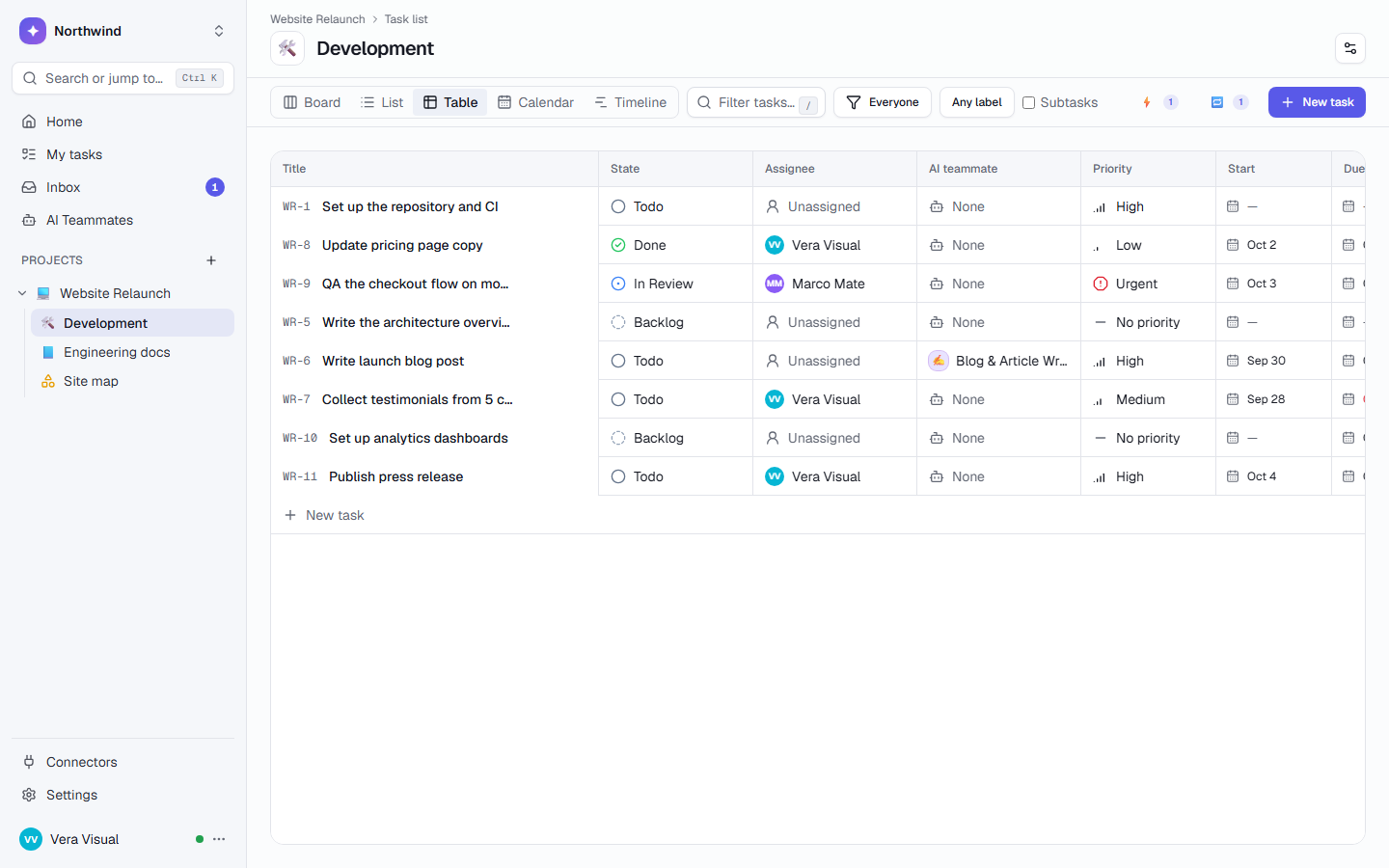Open Site map in project tree
Image resolution: width=1389 pixels, height=868 pixels.
[132, 381]
